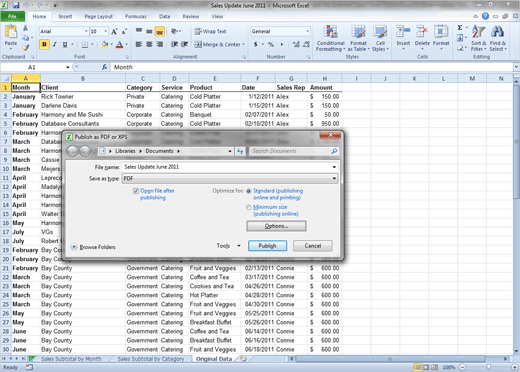Switch to the Page Layout ribbon tab

tap(98, 16)
